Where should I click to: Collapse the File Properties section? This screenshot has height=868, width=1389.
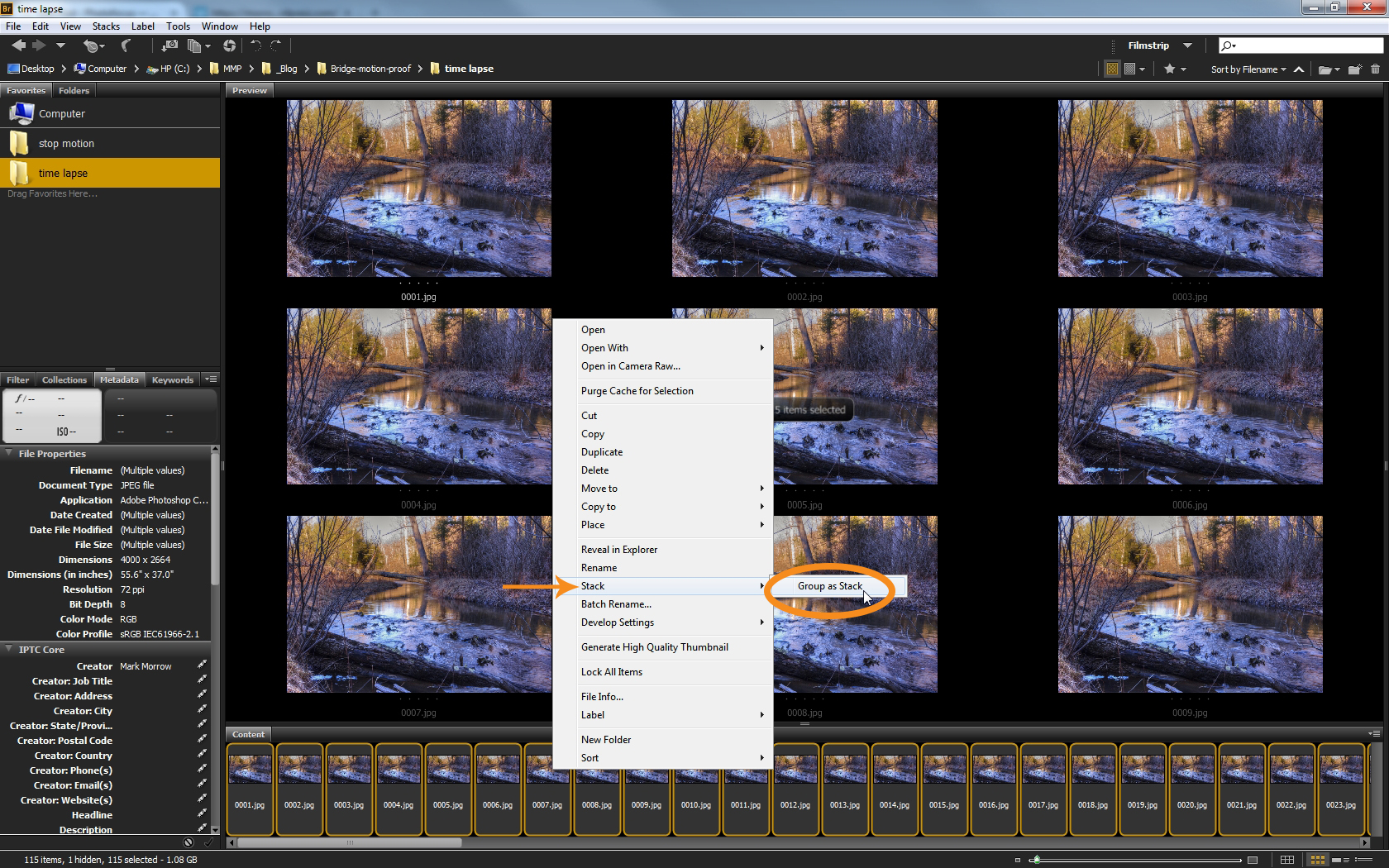tap(8, 453)
